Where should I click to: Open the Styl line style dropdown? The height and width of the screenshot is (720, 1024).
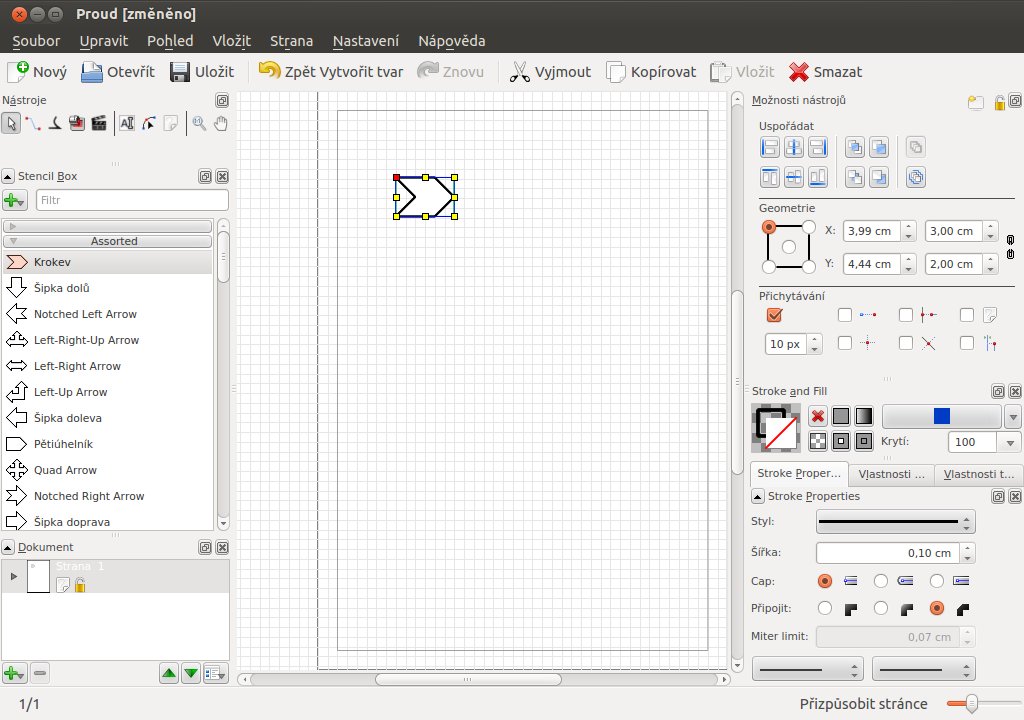[895, 522]
